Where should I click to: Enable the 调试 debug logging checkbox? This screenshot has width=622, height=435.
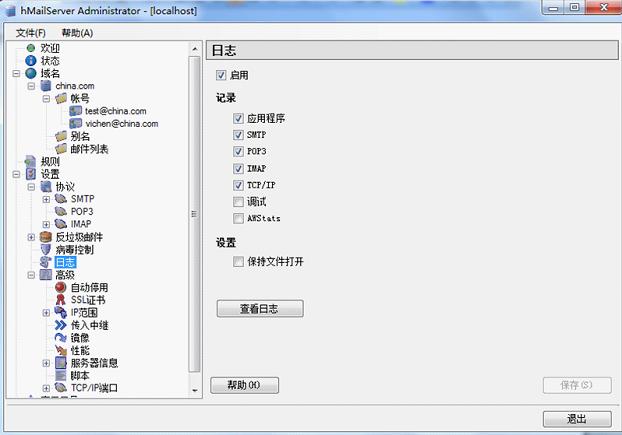click(238, 202)
